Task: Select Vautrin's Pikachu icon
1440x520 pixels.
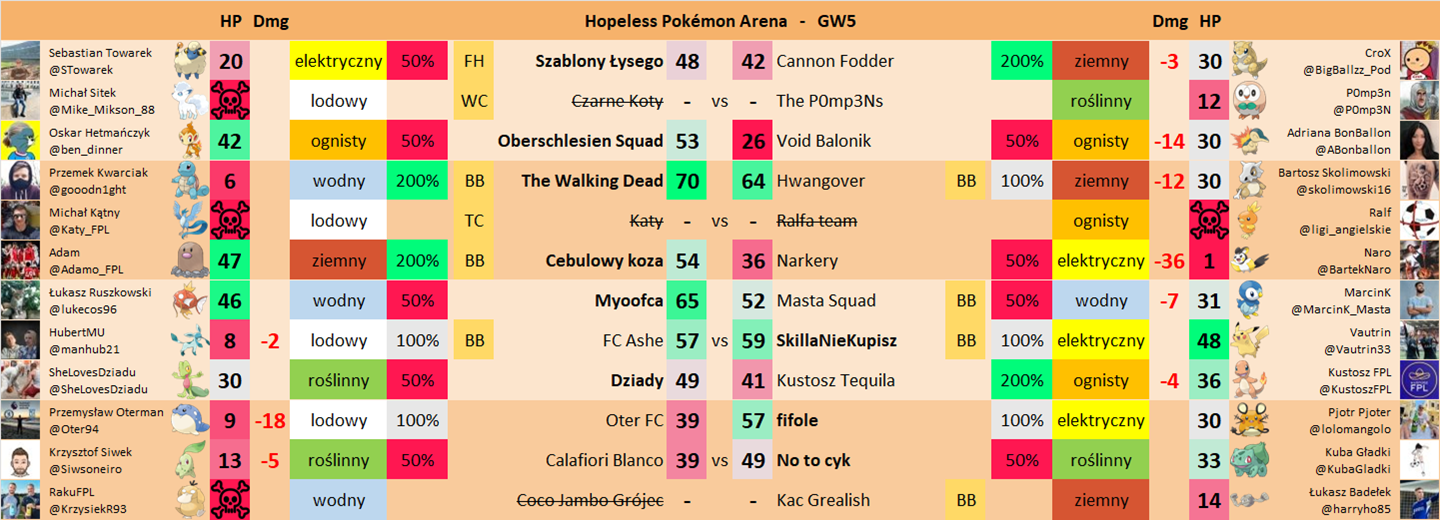Action: pyautogui.click(x=1248, y=341)
